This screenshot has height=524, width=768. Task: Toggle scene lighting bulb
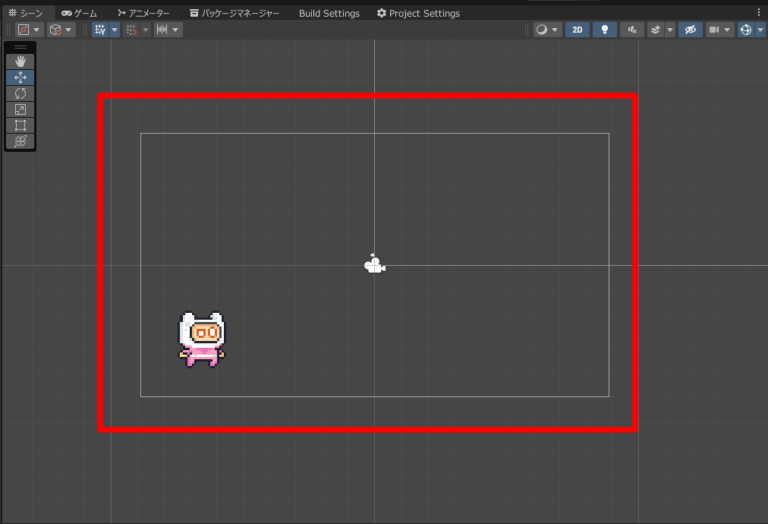point(605,30)
